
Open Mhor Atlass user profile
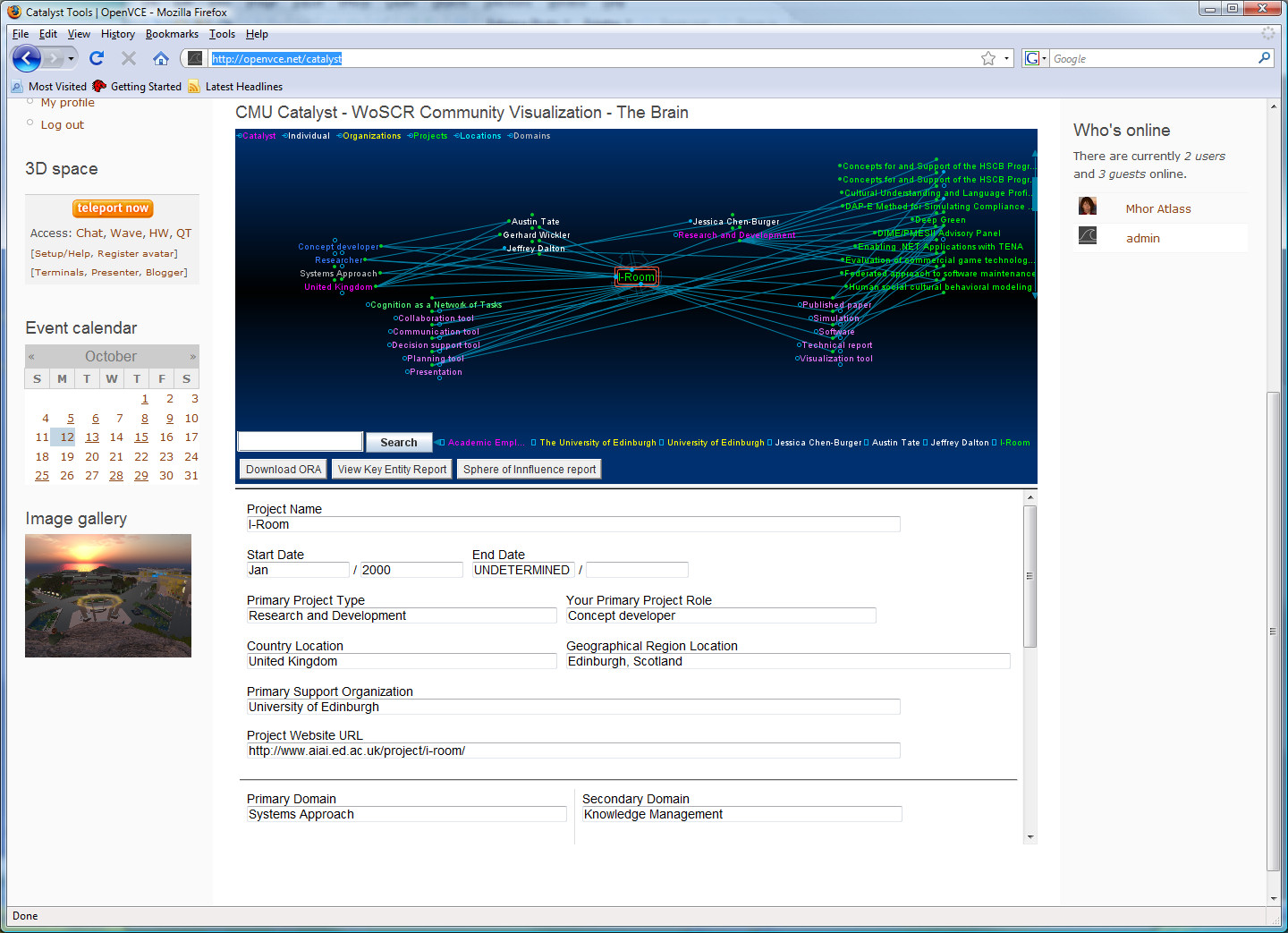[1158, 208]
